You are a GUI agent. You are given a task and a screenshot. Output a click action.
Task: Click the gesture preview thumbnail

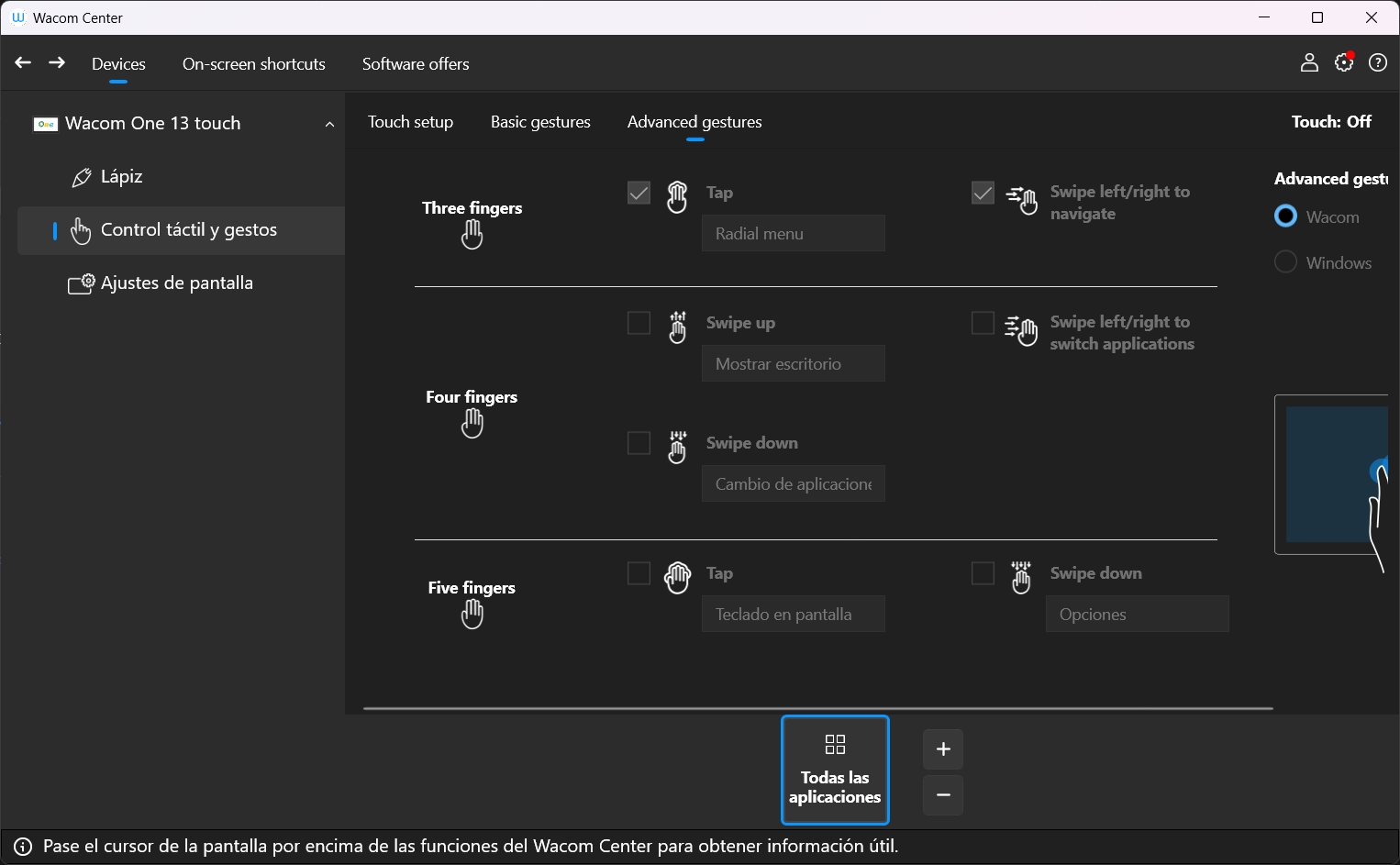(1331, 475)
